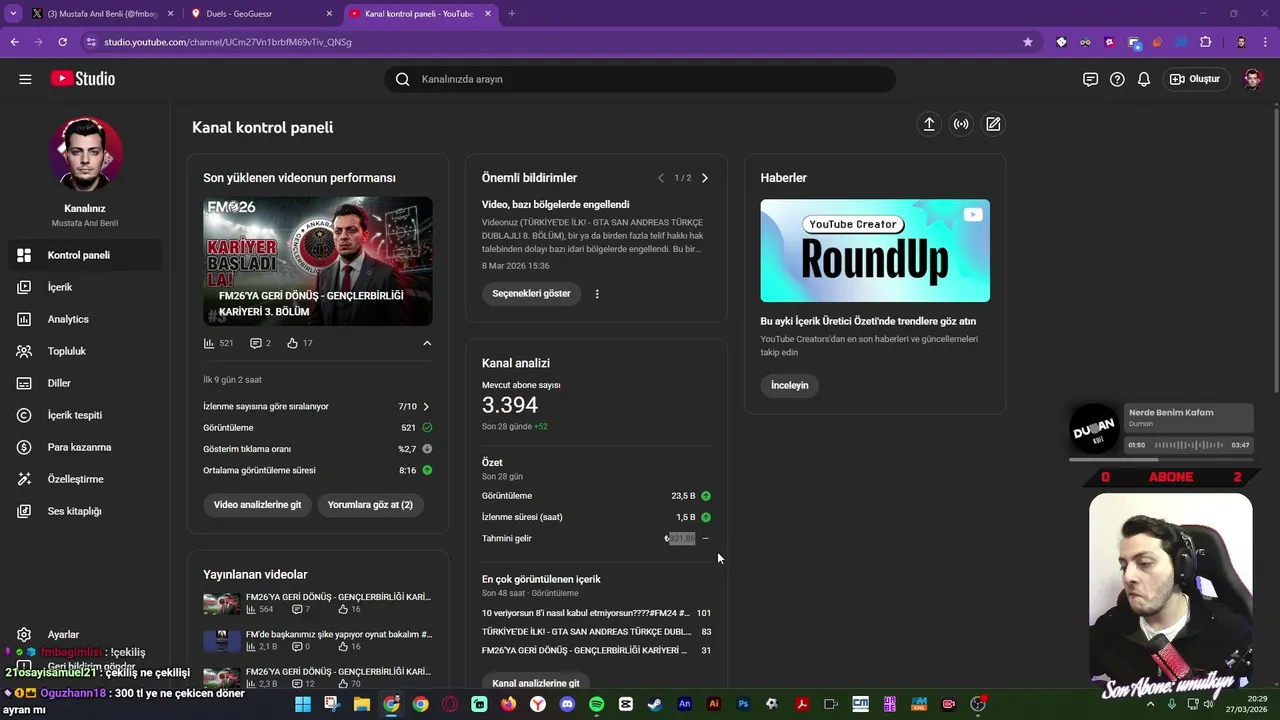The height and width of the screenshot is (720, 1280).
Task: Open Topluluk in the sidebar
Action: [84, 351]
